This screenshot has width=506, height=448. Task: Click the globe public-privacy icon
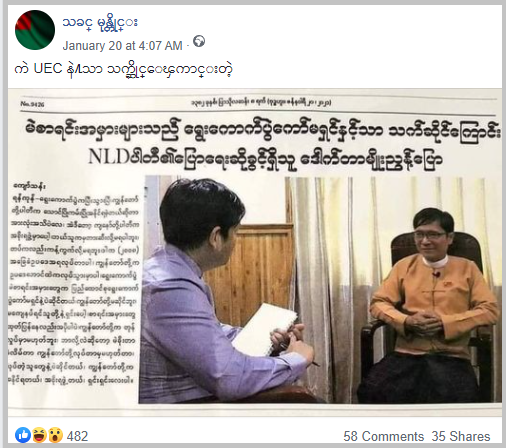pos(199,42)
